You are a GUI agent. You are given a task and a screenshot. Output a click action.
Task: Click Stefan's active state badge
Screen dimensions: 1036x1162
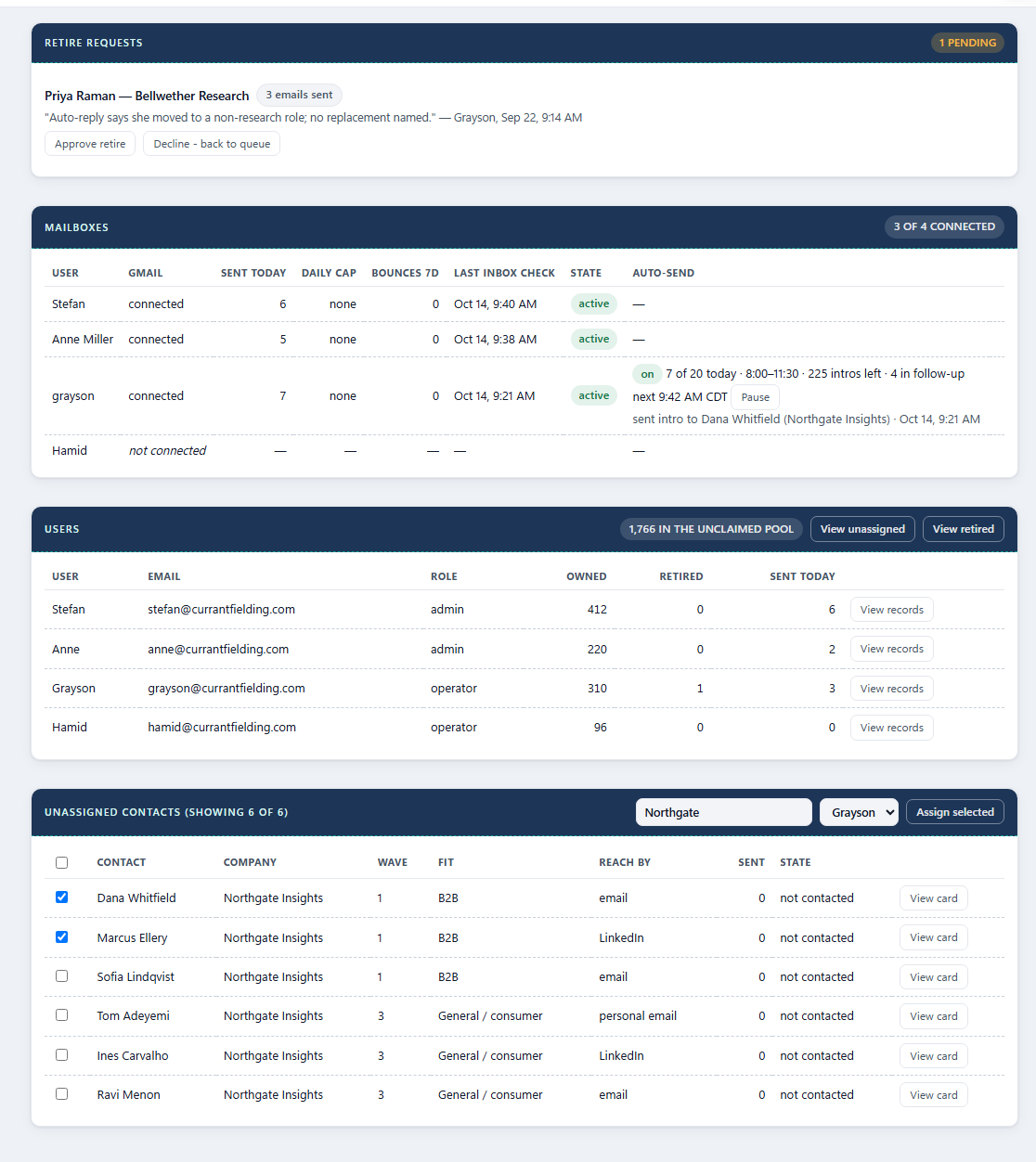point(594,303)
